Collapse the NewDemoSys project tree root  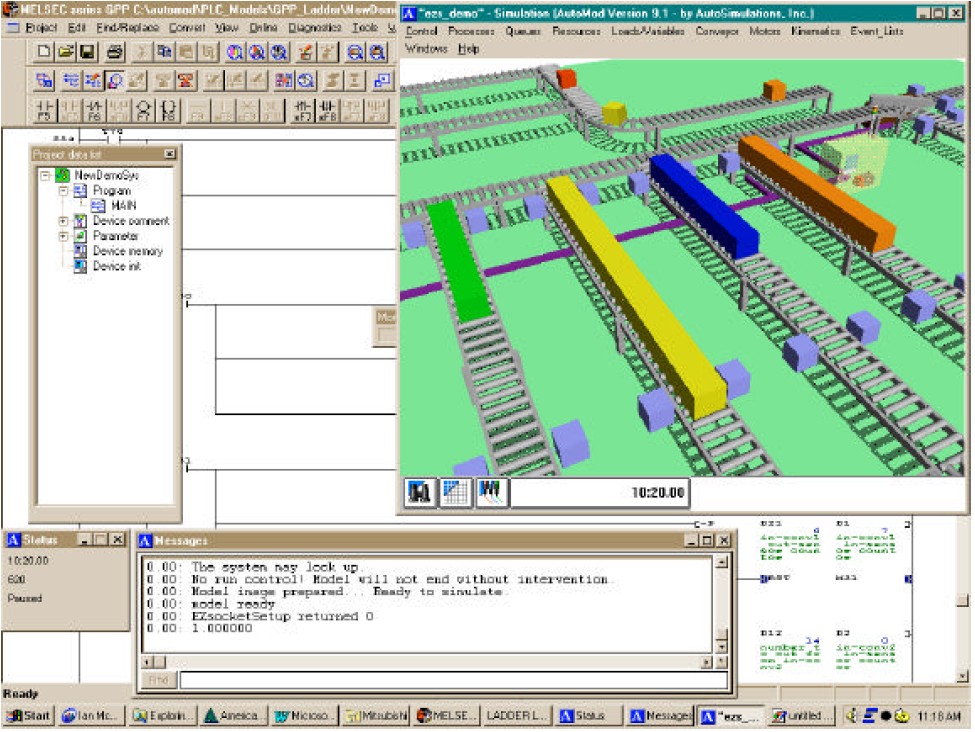click(x=46, y=175)
